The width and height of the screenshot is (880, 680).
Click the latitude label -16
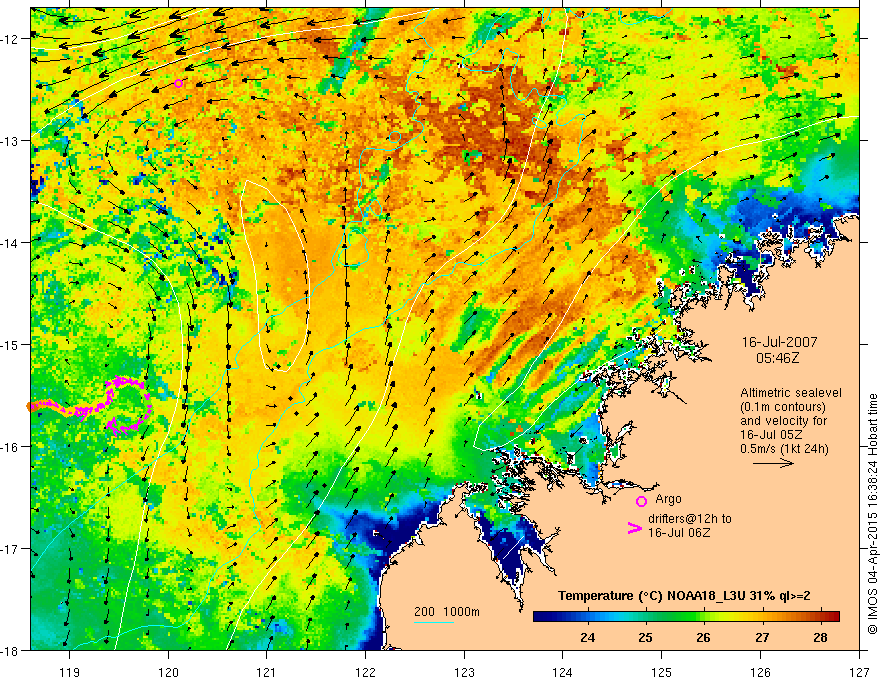click(11, 447)
